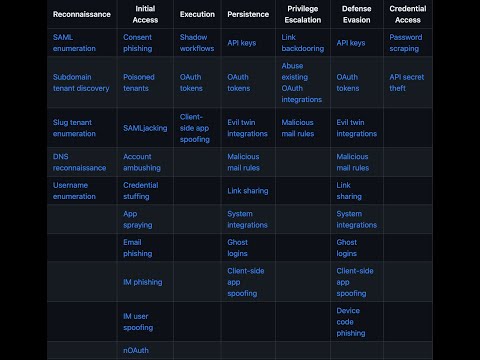Image resolution: width=480 pixels, height=360 pixels.
Task: Open API secret theft link
Action: click(407, 83)
